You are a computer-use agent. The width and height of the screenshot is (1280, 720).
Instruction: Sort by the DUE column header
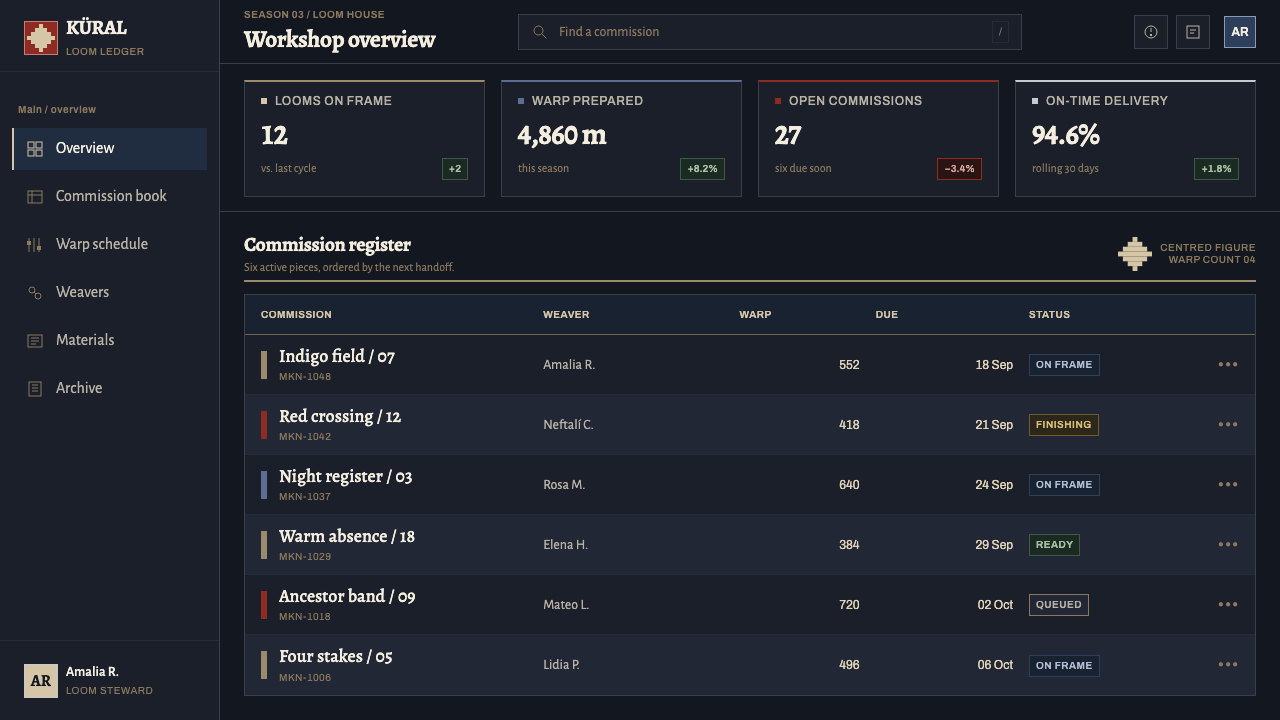887,314
